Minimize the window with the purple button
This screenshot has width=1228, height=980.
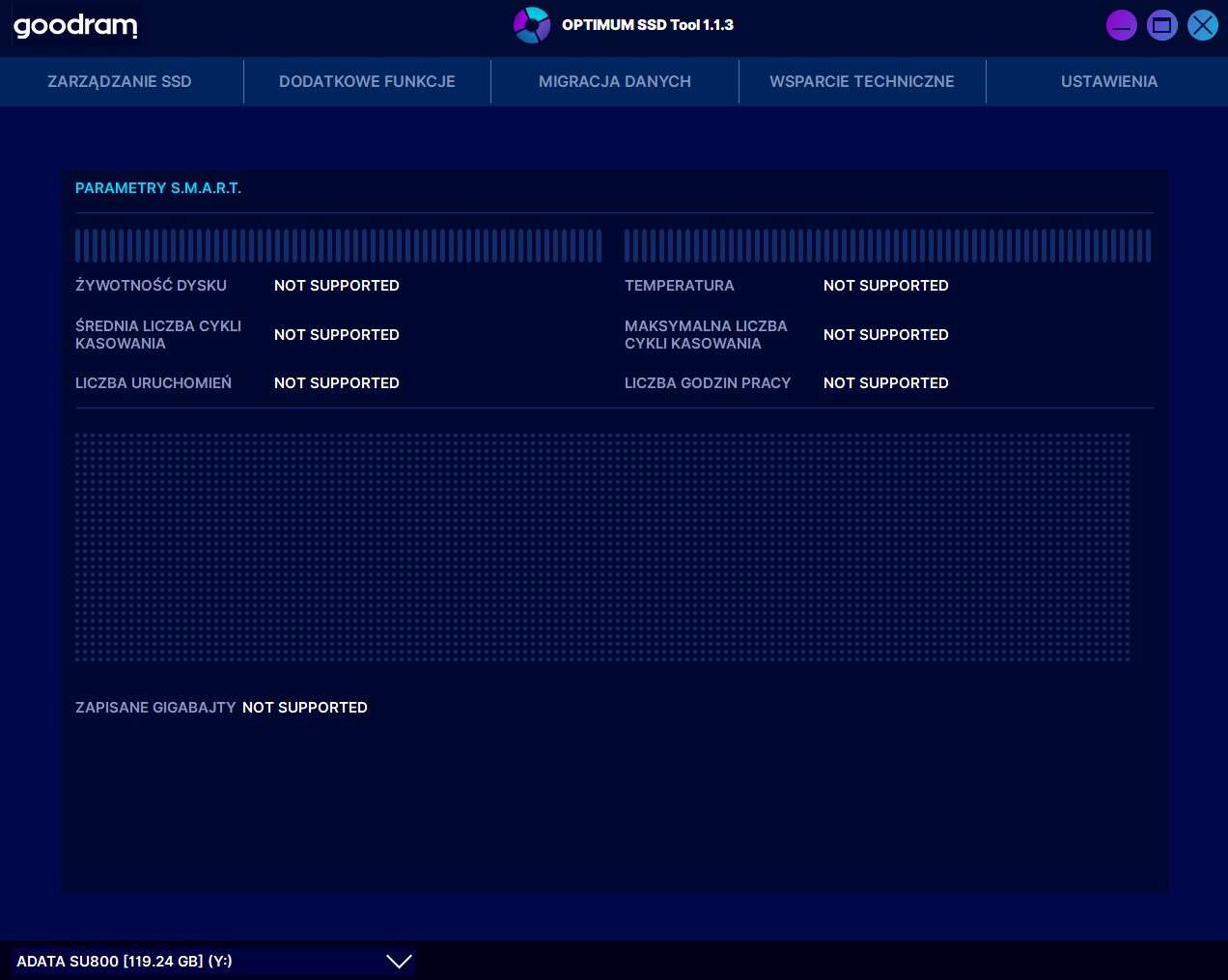click(x=1121, y=25)
